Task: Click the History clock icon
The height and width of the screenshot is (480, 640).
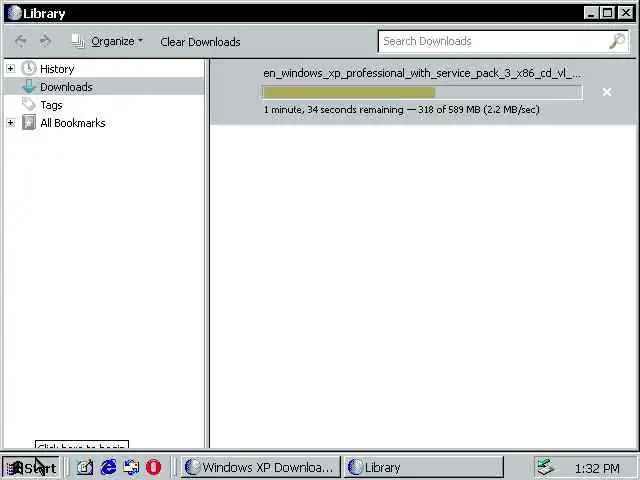Action: pos(29,68)
